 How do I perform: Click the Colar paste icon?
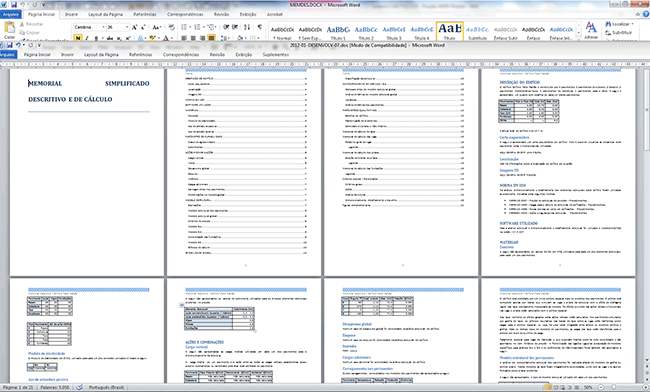[9, 28]
